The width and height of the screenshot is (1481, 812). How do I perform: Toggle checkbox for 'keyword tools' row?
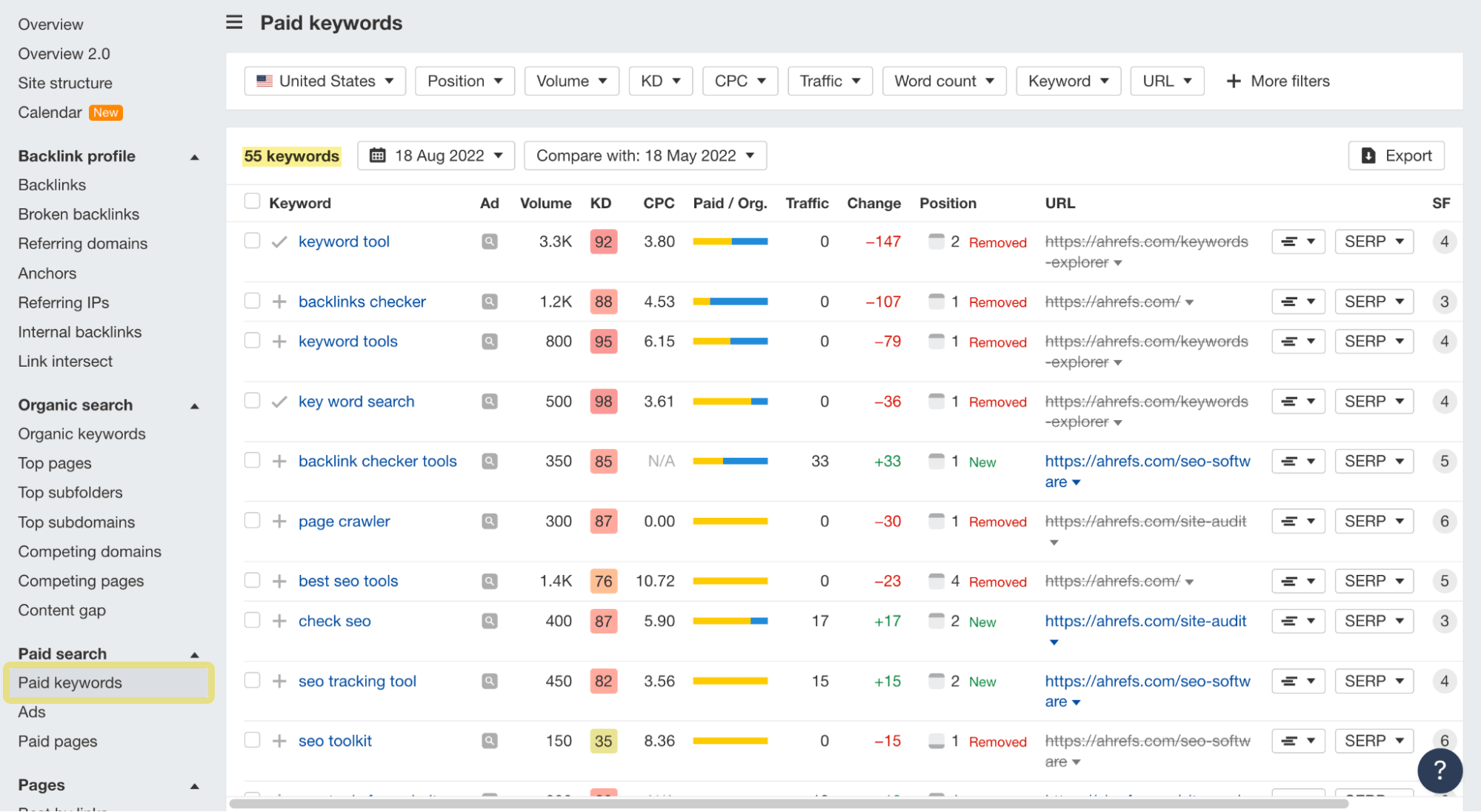click(x=252, y=340)
